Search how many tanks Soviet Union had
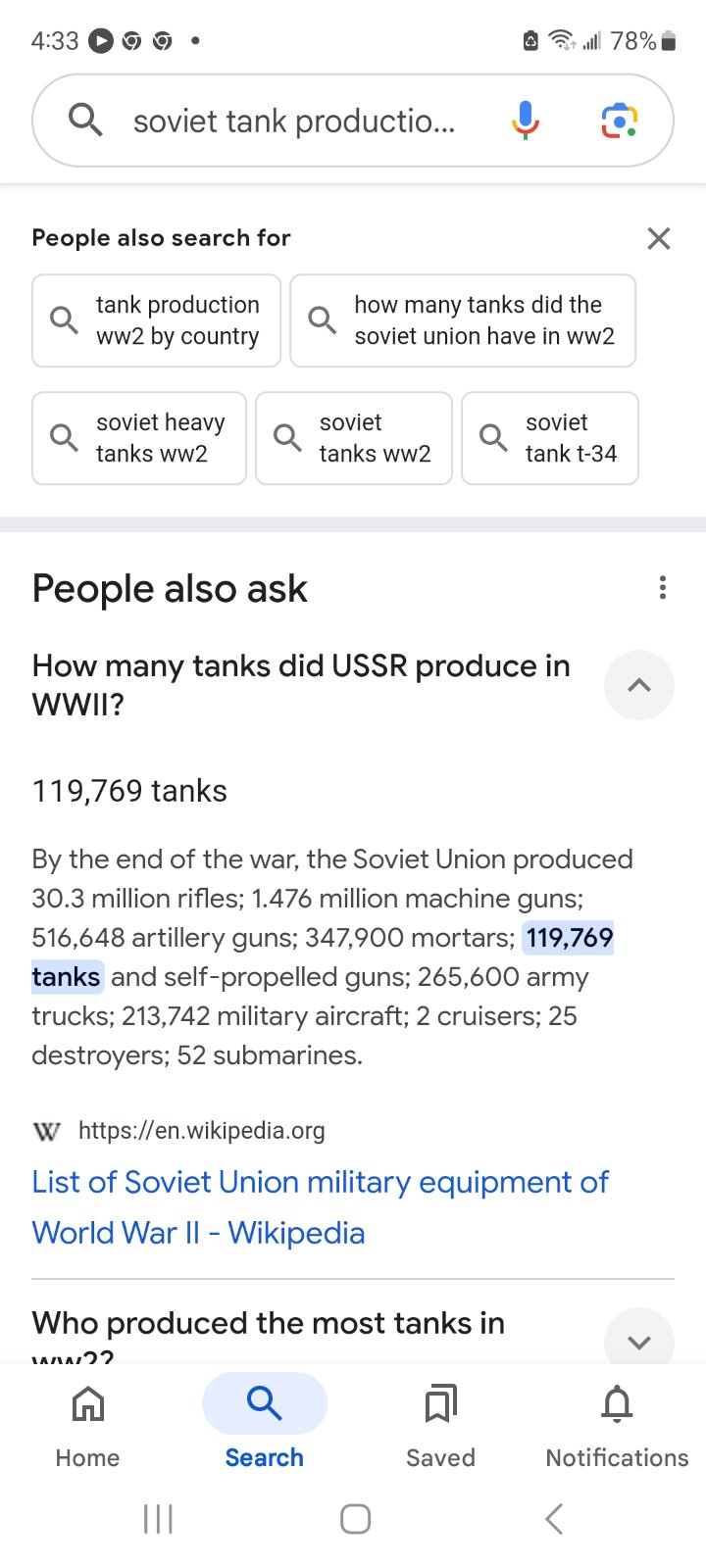Viewport: 706px width, 1568px height. click(x=463, y=320)
